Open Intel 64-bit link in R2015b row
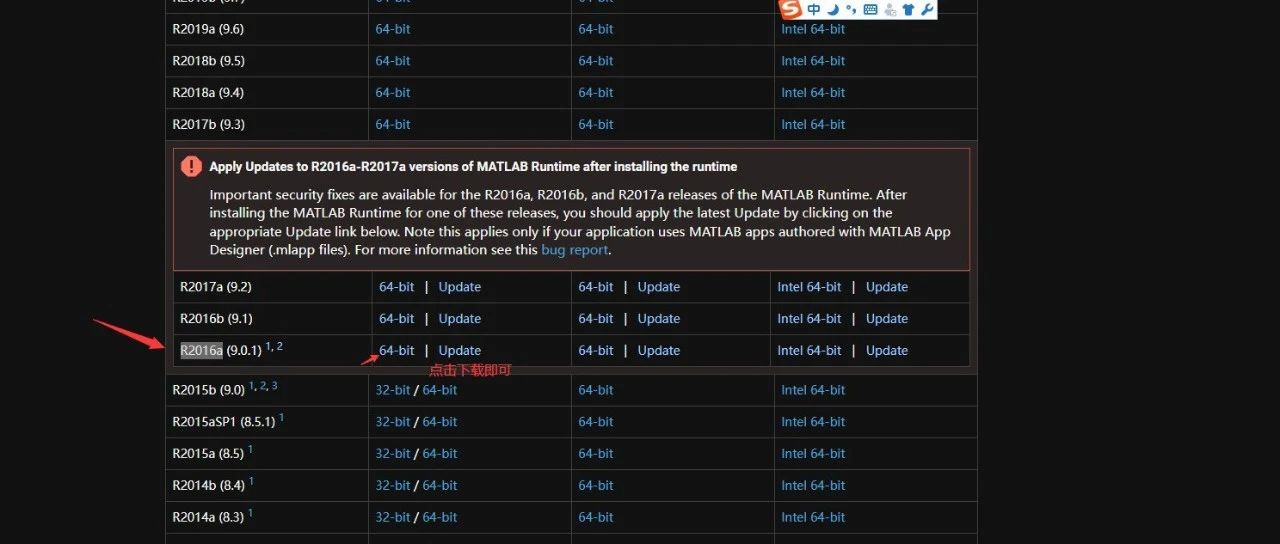The image size is (1280, 544). (813, 390)
